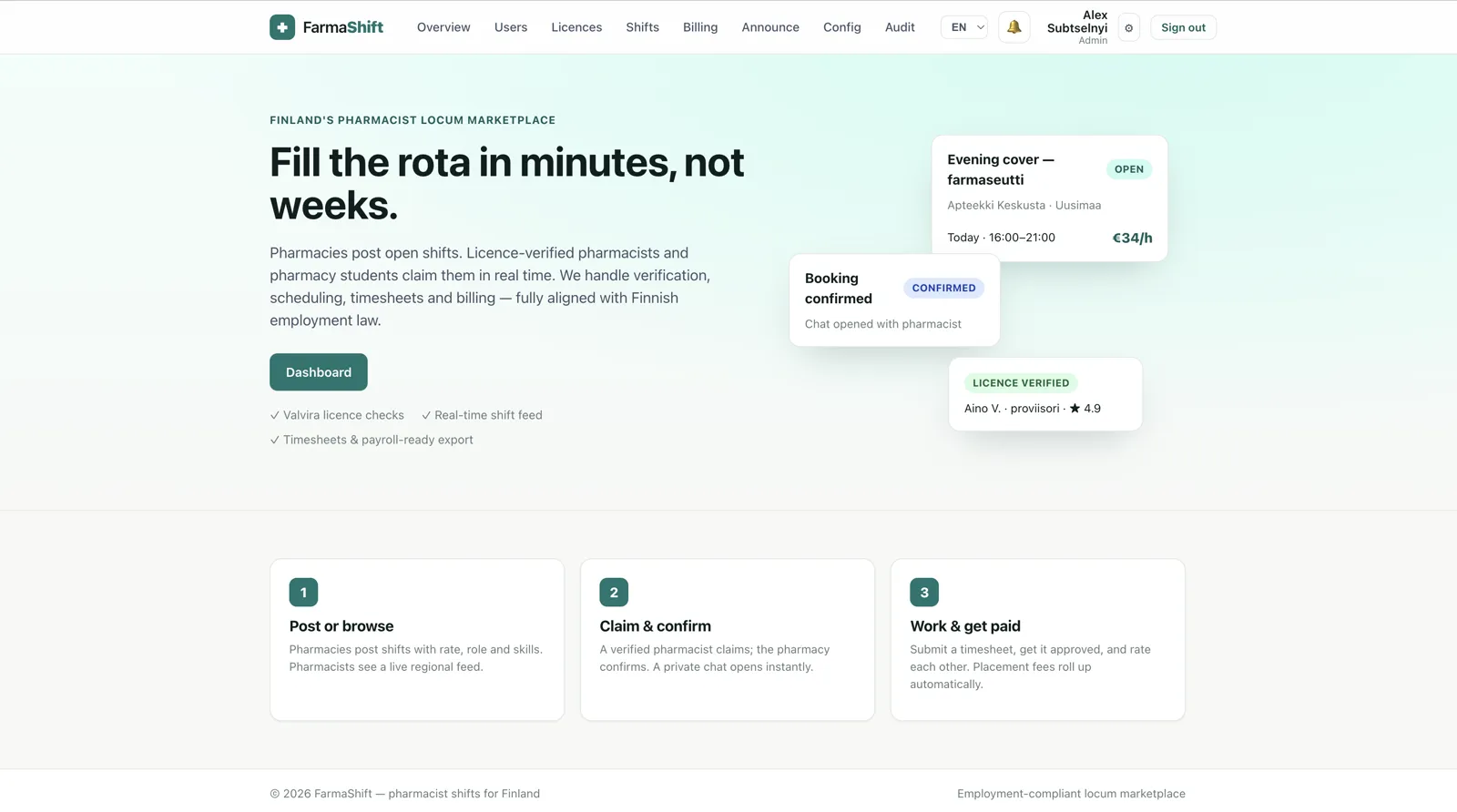Click the Booking confirmed card title
1457x812 pixels.
coord(839,289)
